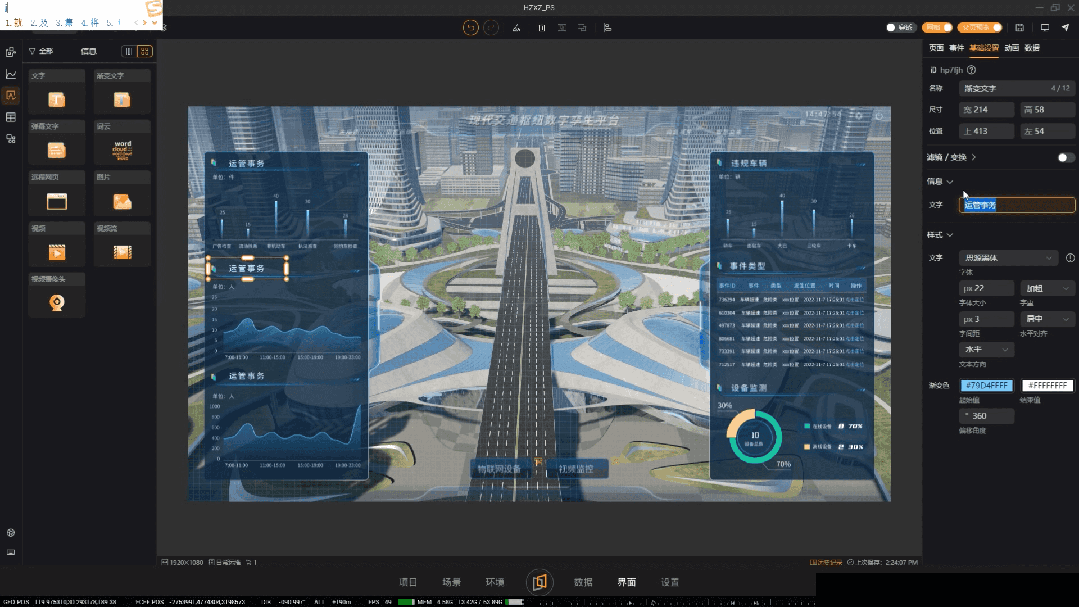The height and width of the screenshot is (607, 1079).
Task: Open the line chart sidebar category
Action: (x=11, y=74)
